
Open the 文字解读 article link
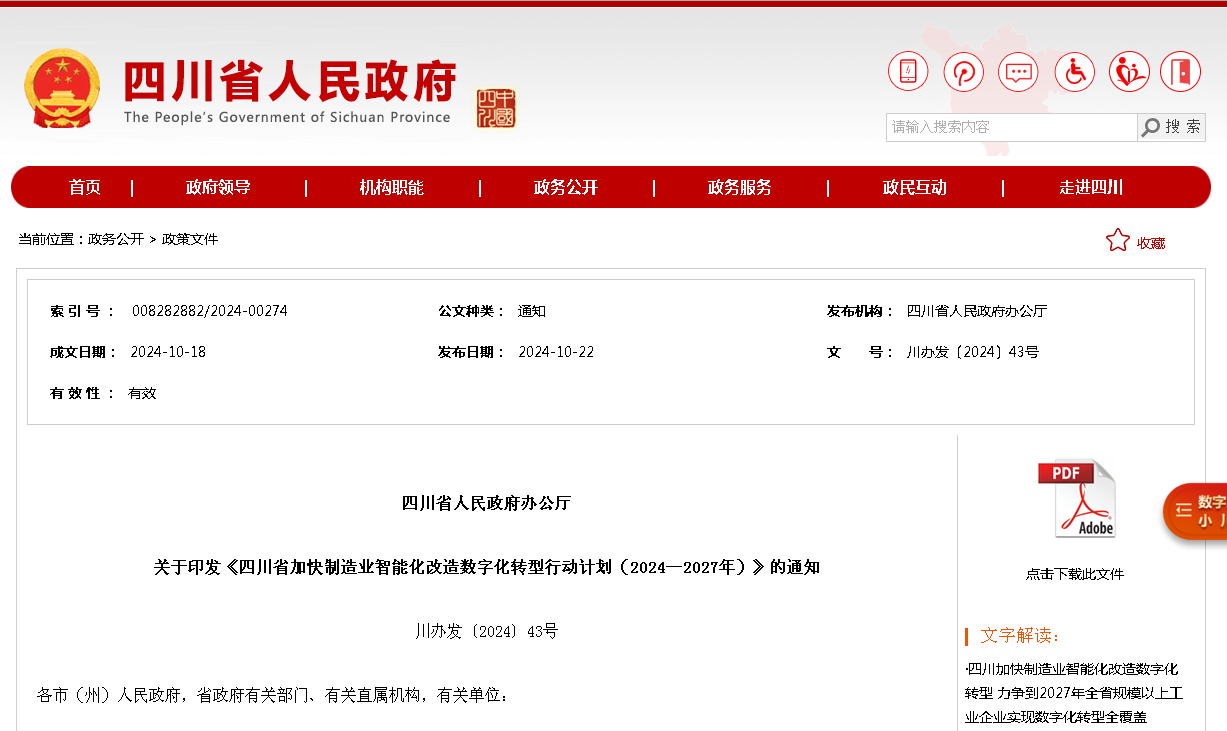pyautogui.click(x=1072, y=692)
